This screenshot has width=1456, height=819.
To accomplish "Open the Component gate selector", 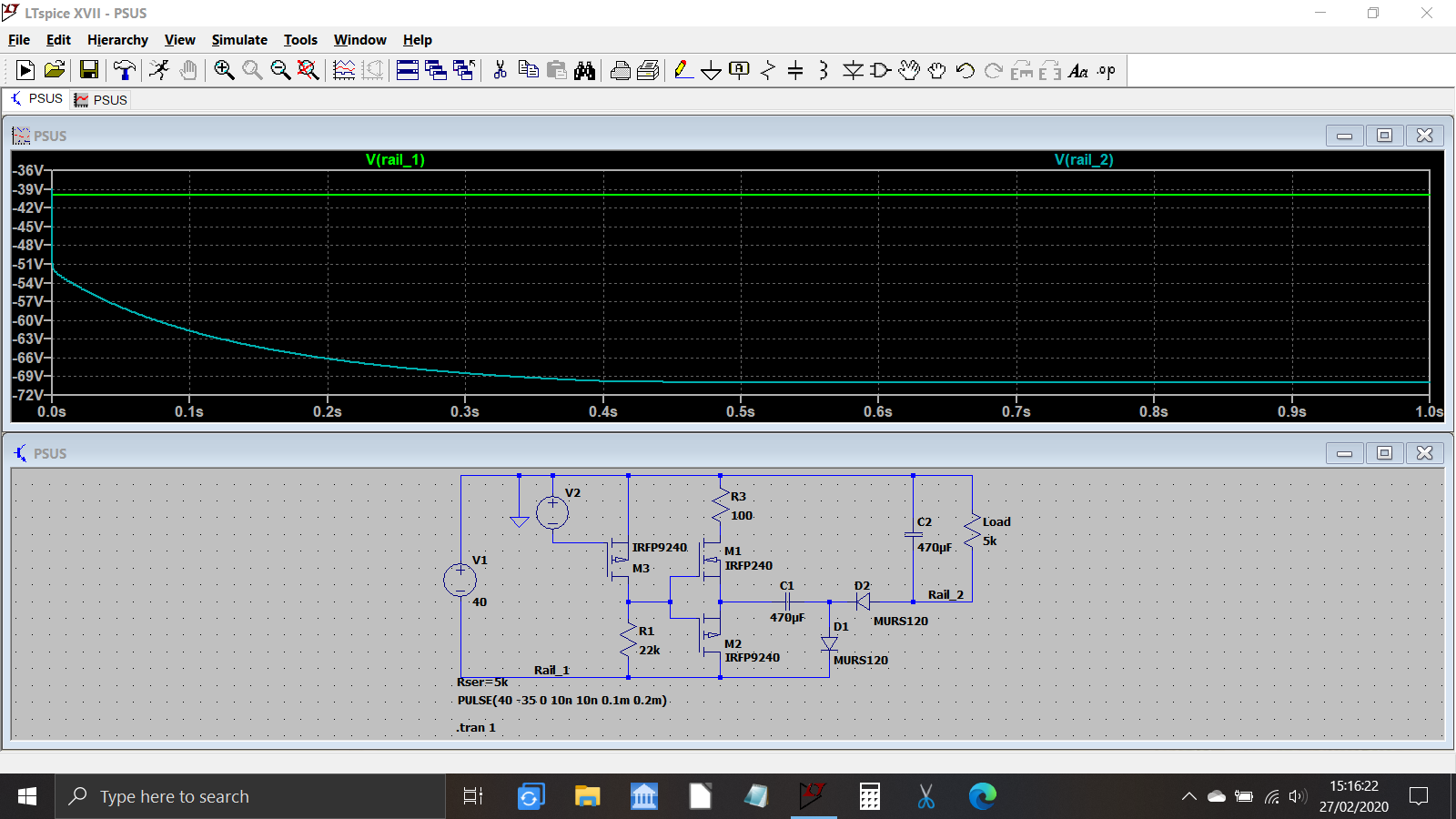I will click(881, 70).
